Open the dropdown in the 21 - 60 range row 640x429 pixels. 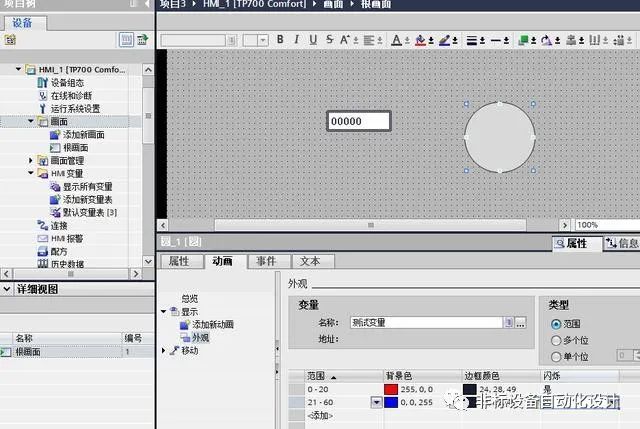pyautogui.click(x=376, y=402)
